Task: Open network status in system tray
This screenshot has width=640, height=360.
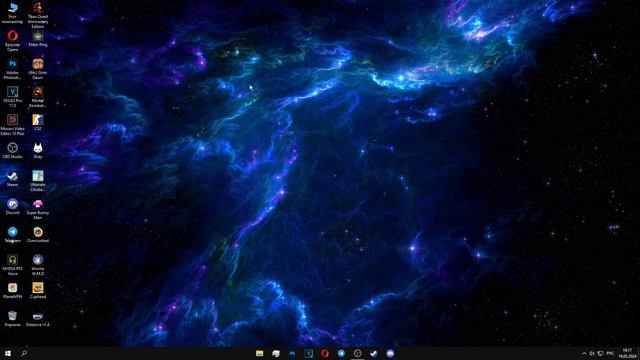Action: click(600, 353)
